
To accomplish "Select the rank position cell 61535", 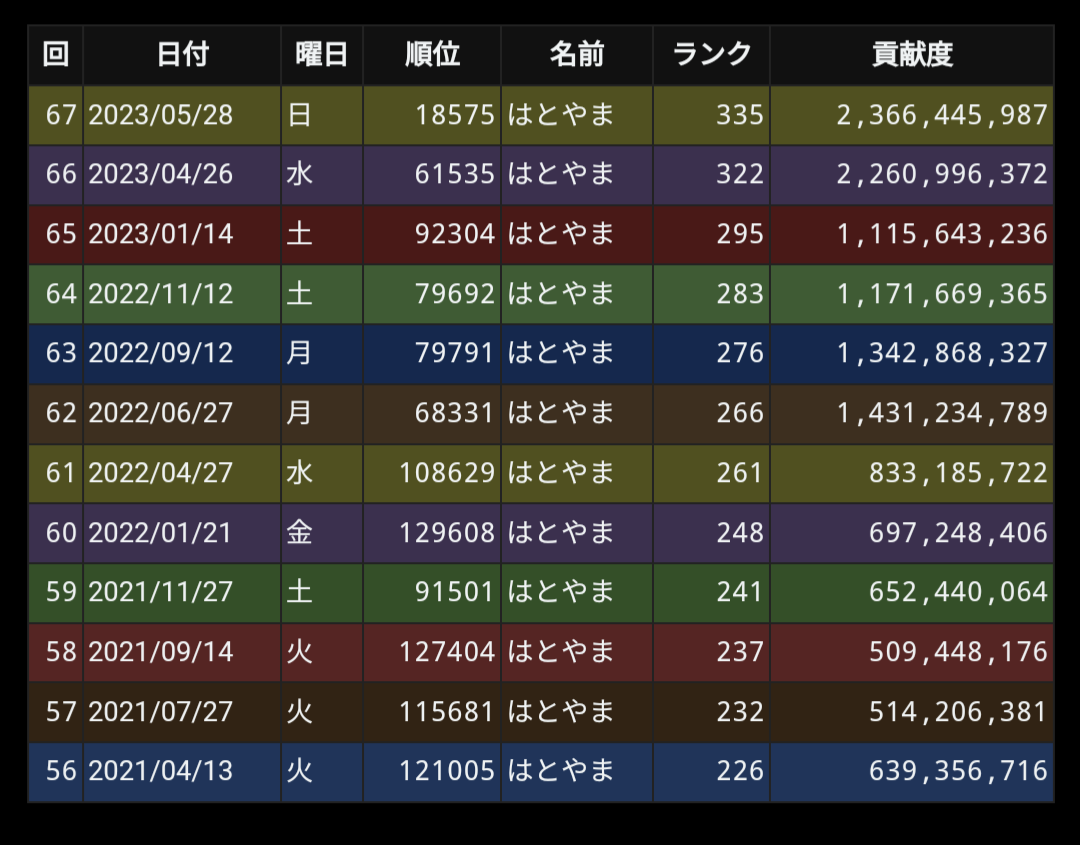I will pyautogui.click(x=455, y=175).
